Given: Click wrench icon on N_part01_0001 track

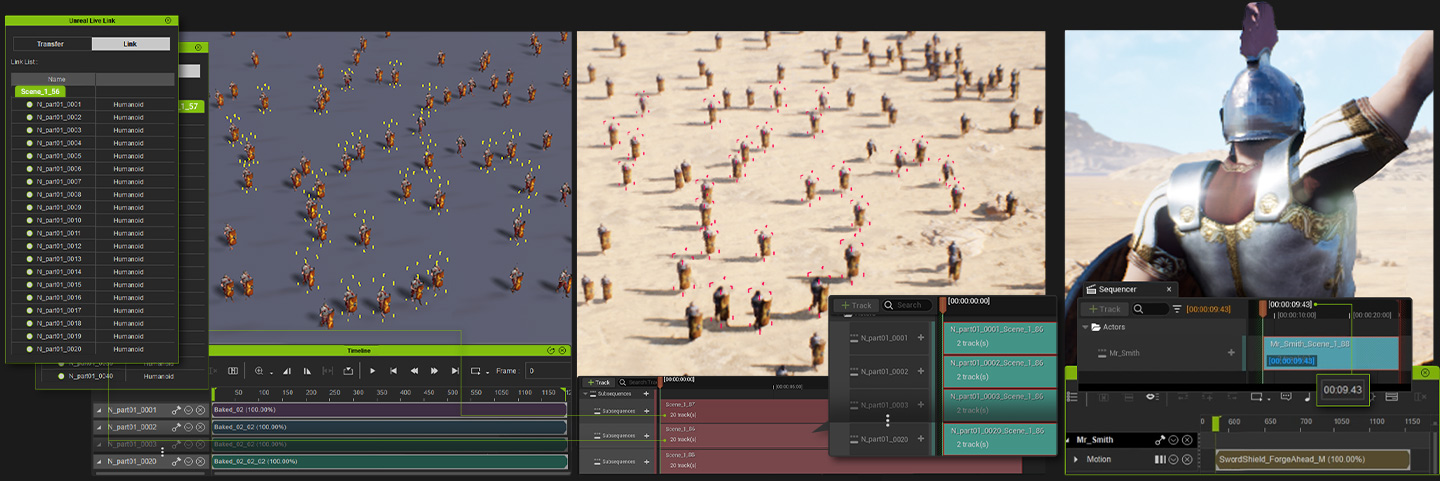Looking at the screenshot, I should [x=176, y=410].
